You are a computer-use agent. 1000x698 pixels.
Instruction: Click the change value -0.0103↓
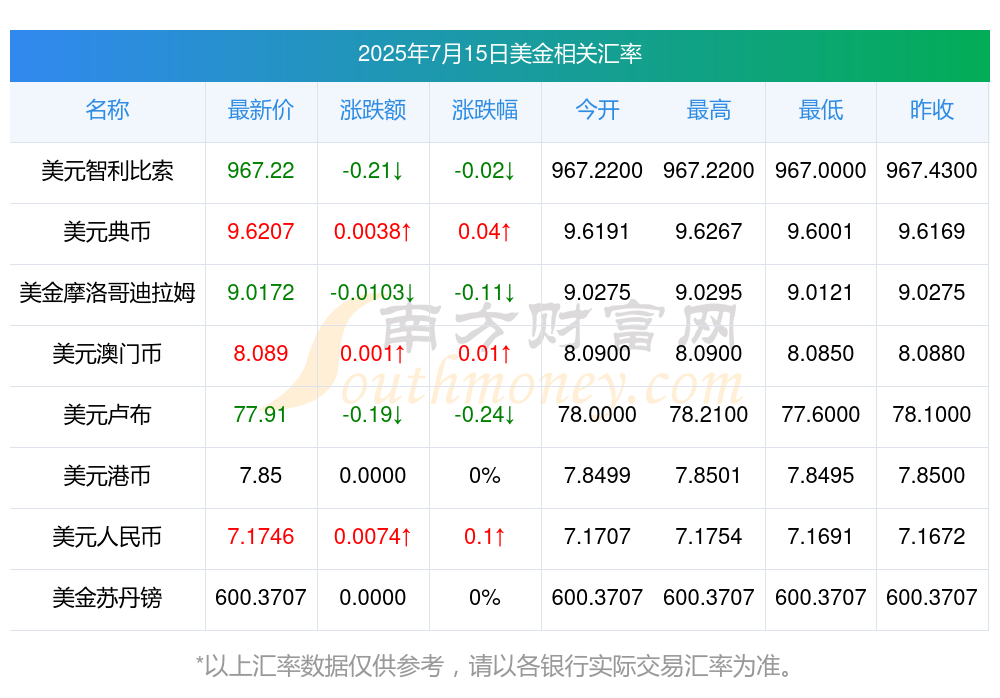[x=372, y=293]
